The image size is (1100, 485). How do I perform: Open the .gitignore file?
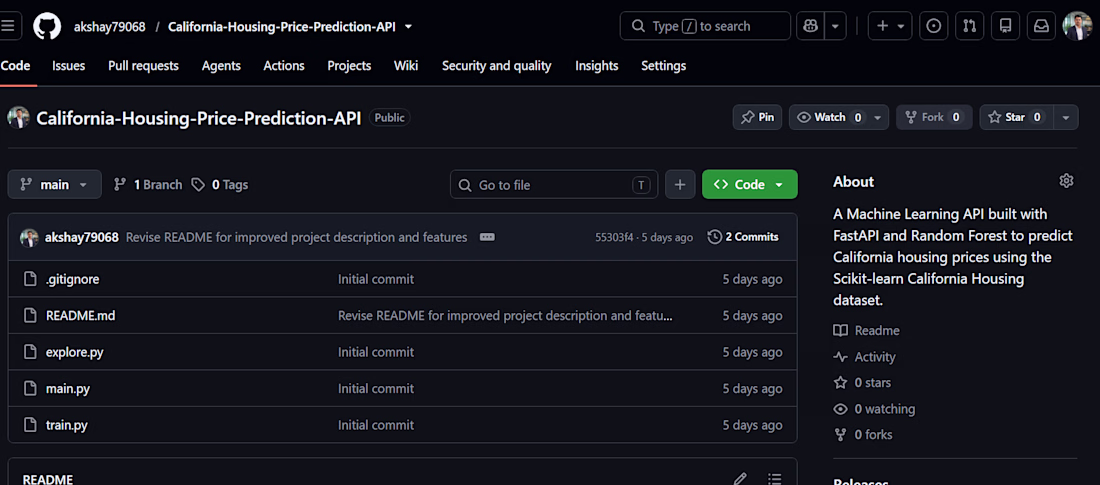(72, 279)
